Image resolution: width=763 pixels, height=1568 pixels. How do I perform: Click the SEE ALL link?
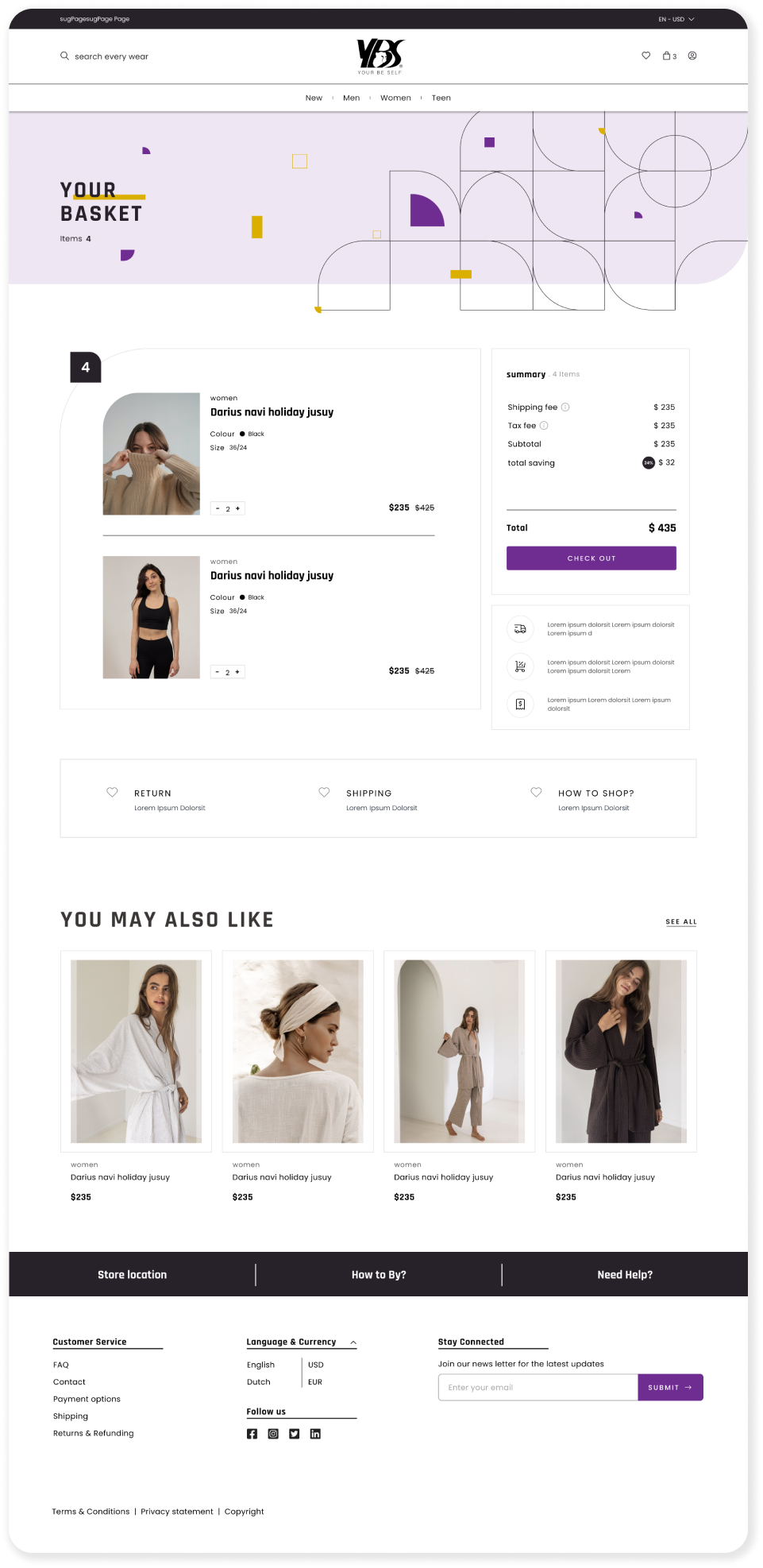pyautogui.click(x=681, y=922)
